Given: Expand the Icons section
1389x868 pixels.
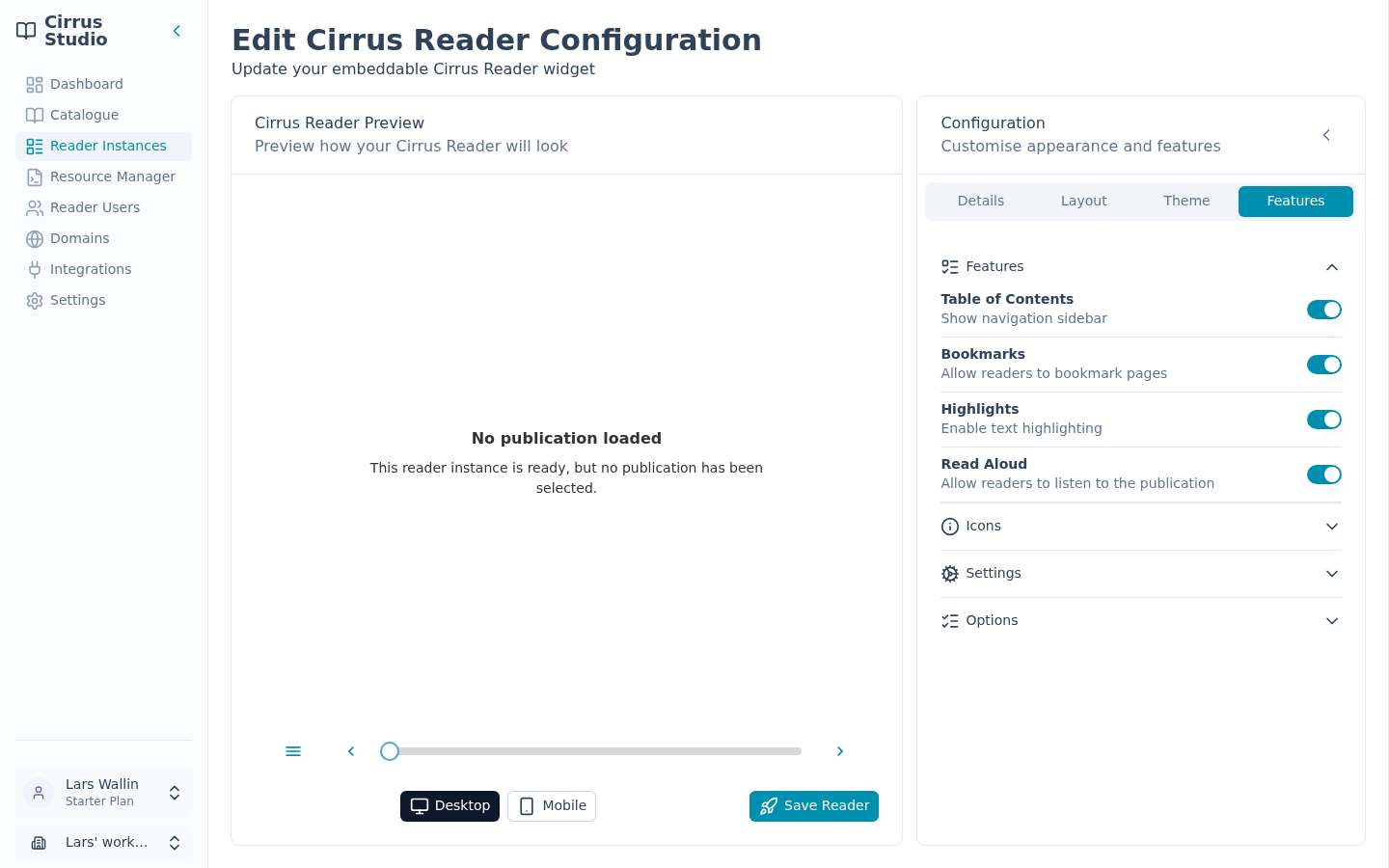Looking at the screenshot, I should click(x=1141, y=527).
